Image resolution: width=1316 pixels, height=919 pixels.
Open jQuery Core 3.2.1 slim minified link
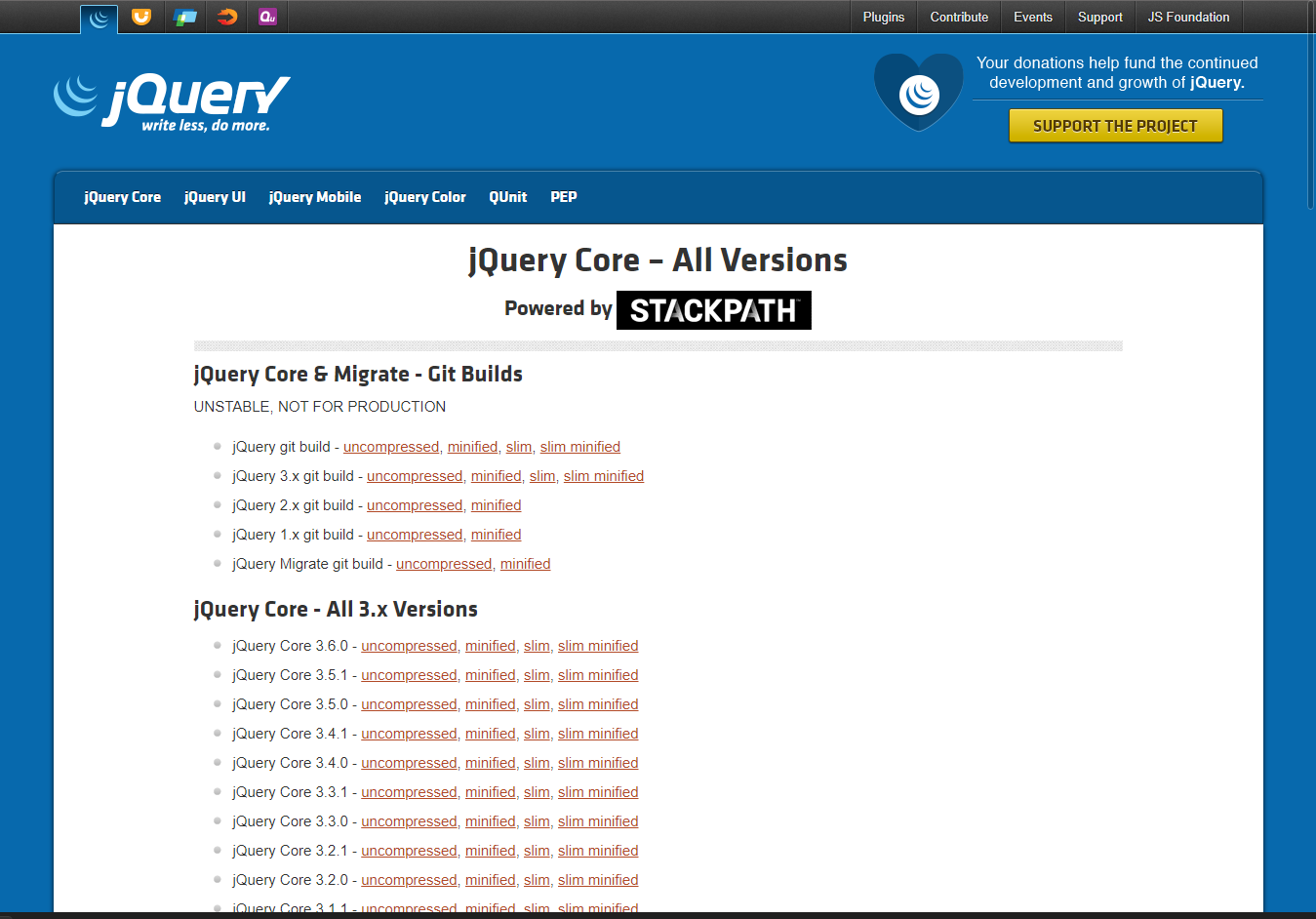pos(598,851)
